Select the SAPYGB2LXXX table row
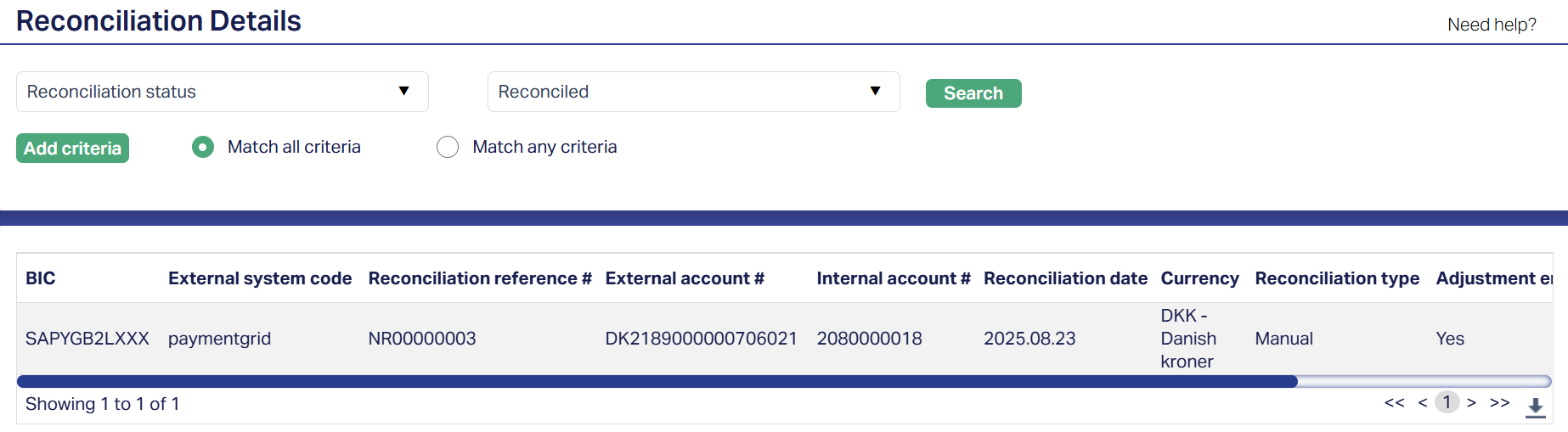Image resolution: width=1568 pixels, height=432 pixels. click(87, 339)
